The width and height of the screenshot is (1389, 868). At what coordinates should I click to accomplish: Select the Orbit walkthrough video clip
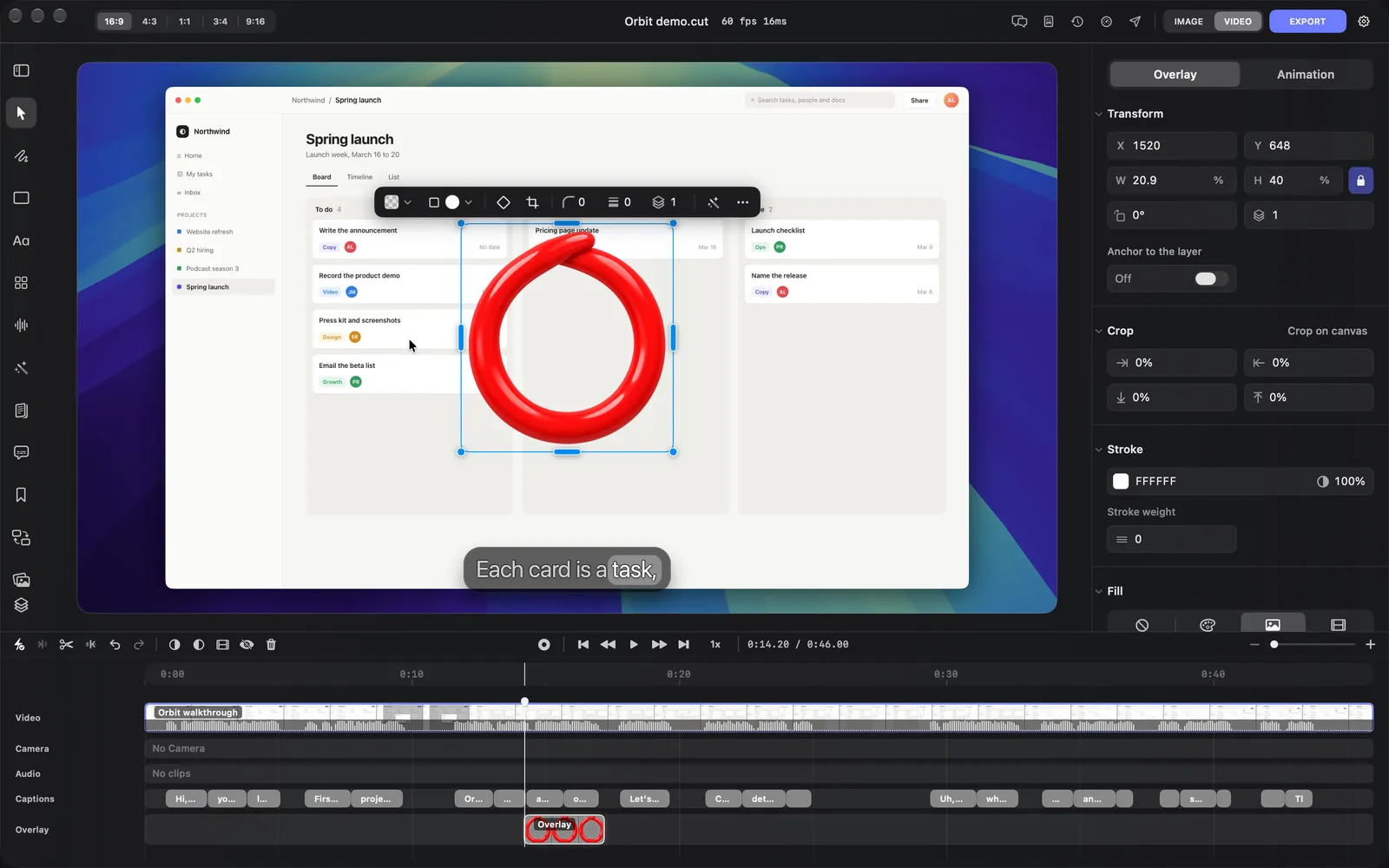[x=759, y=718]
